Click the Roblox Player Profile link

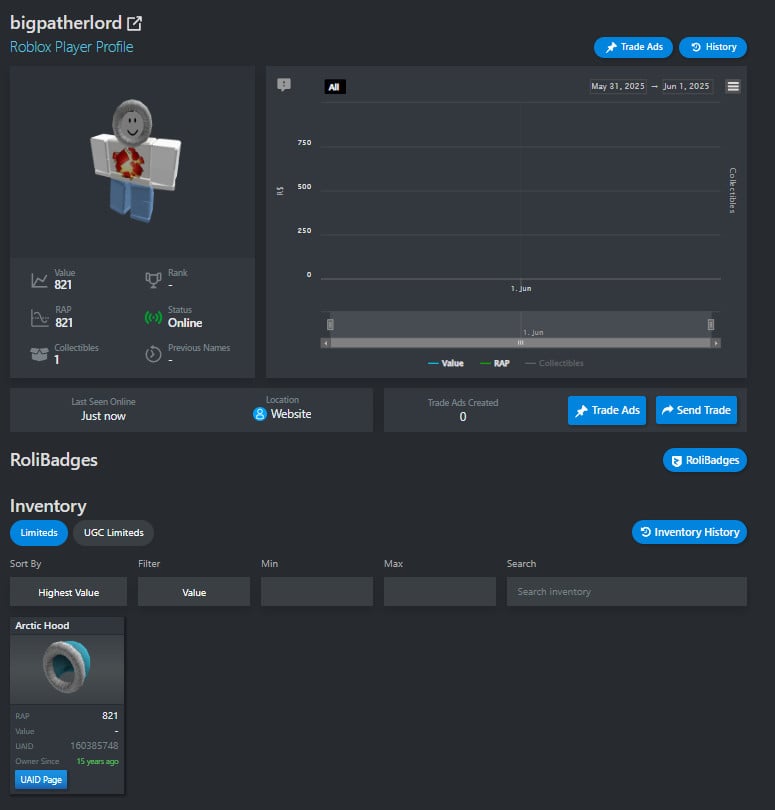click(x=72, y=47)
